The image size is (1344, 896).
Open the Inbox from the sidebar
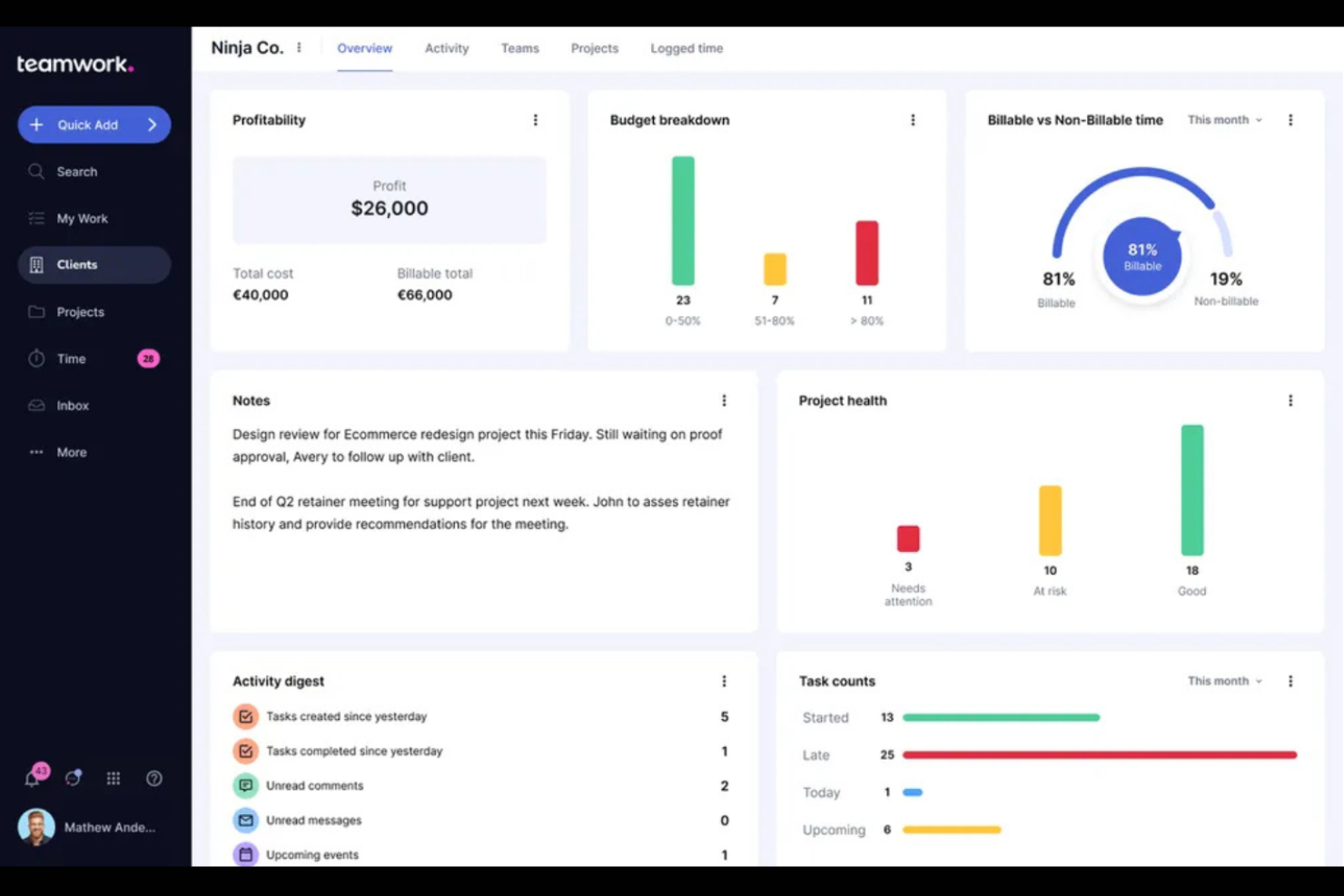coord(73,405)
